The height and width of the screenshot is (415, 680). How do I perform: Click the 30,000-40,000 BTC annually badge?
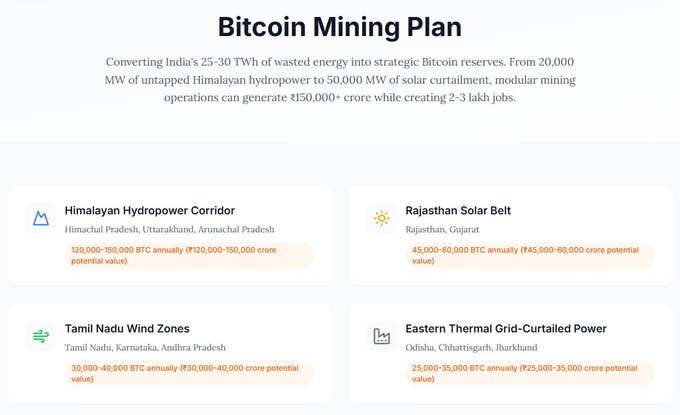tap(189, 373)
